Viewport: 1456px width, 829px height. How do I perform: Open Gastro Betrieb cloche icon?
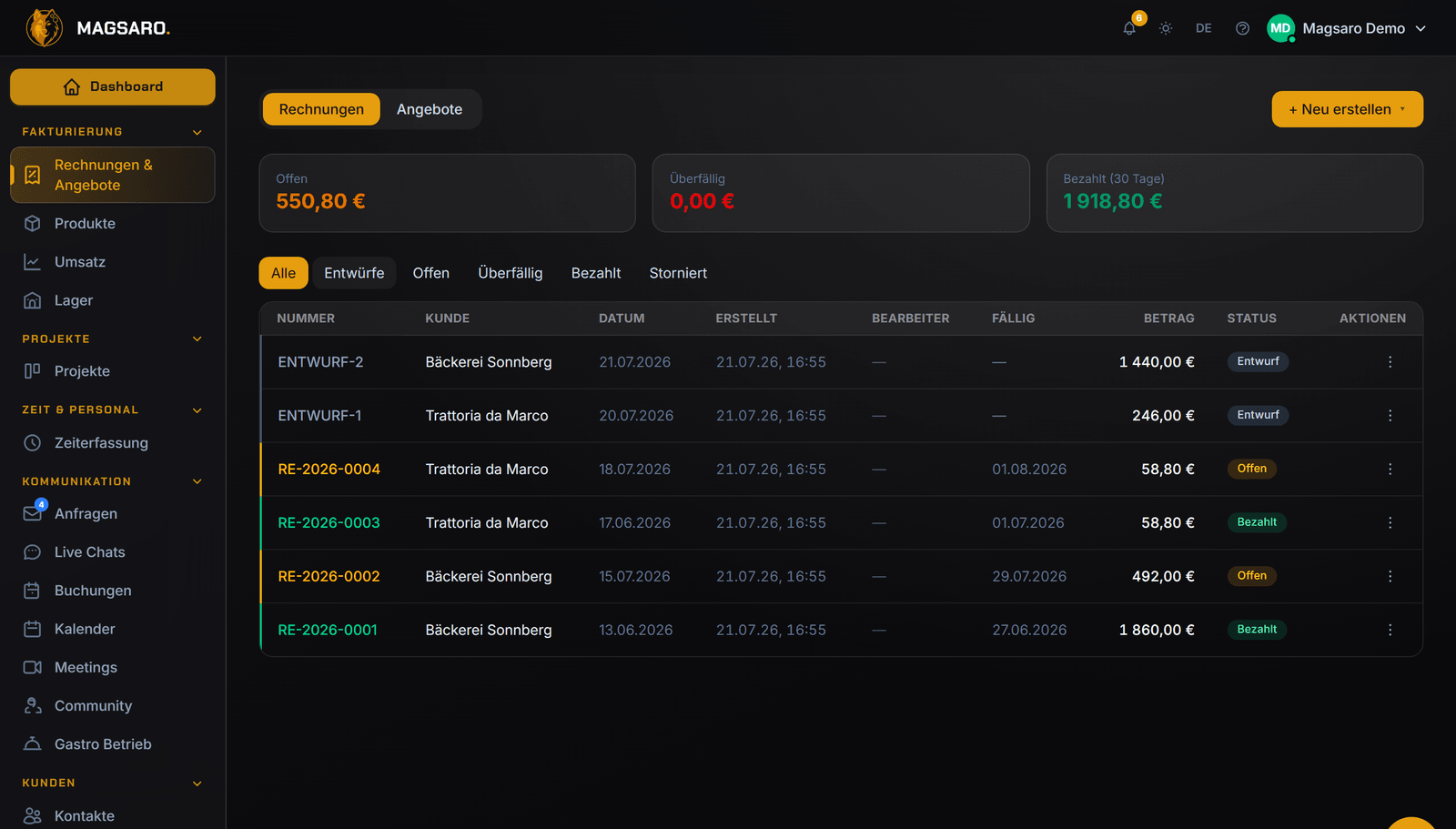click(x=33, y=744)
